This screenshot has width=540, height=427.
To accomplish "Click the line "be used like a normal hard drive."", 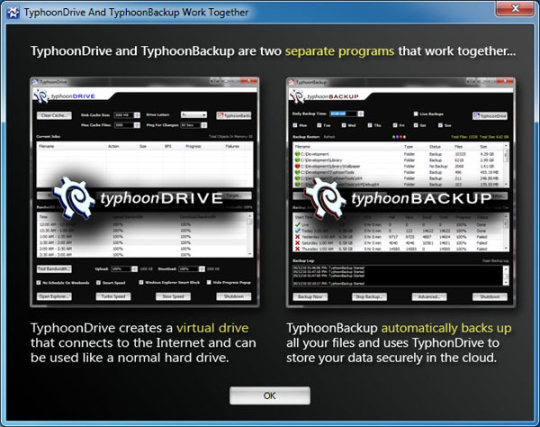I will (x=130, y=358).
